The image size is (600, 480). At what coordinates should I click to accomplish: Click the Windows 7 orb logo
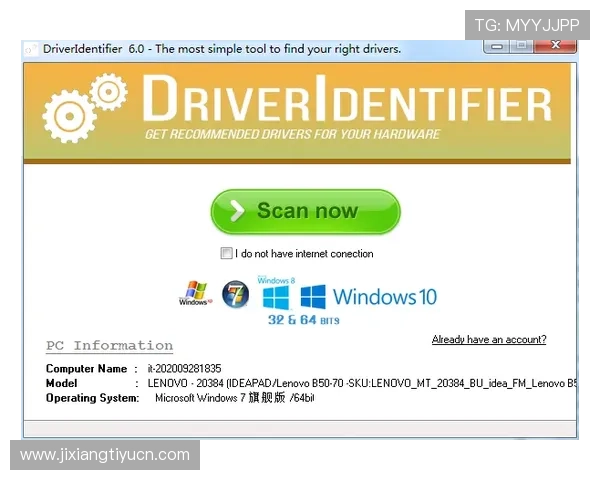pyautogui.click(x=235, y=295)
